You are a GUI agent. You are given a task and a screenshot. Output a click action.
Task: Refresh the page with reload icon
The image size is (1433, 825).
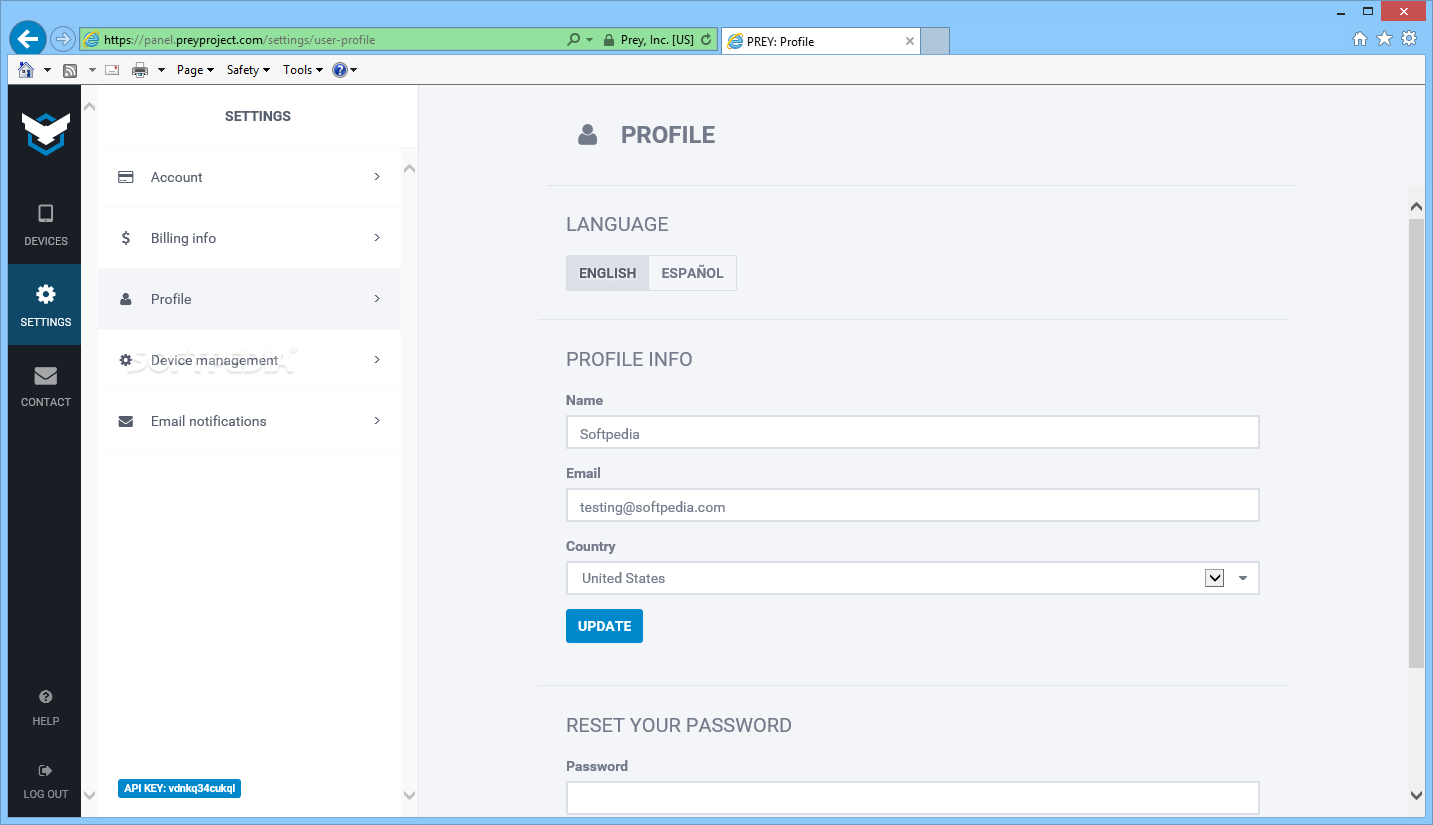[x=706, y=40]
